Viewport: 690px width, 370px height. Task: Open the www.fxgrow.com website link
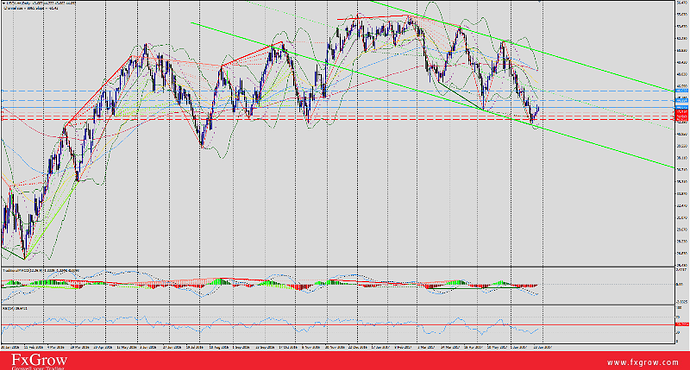point(642,363)
